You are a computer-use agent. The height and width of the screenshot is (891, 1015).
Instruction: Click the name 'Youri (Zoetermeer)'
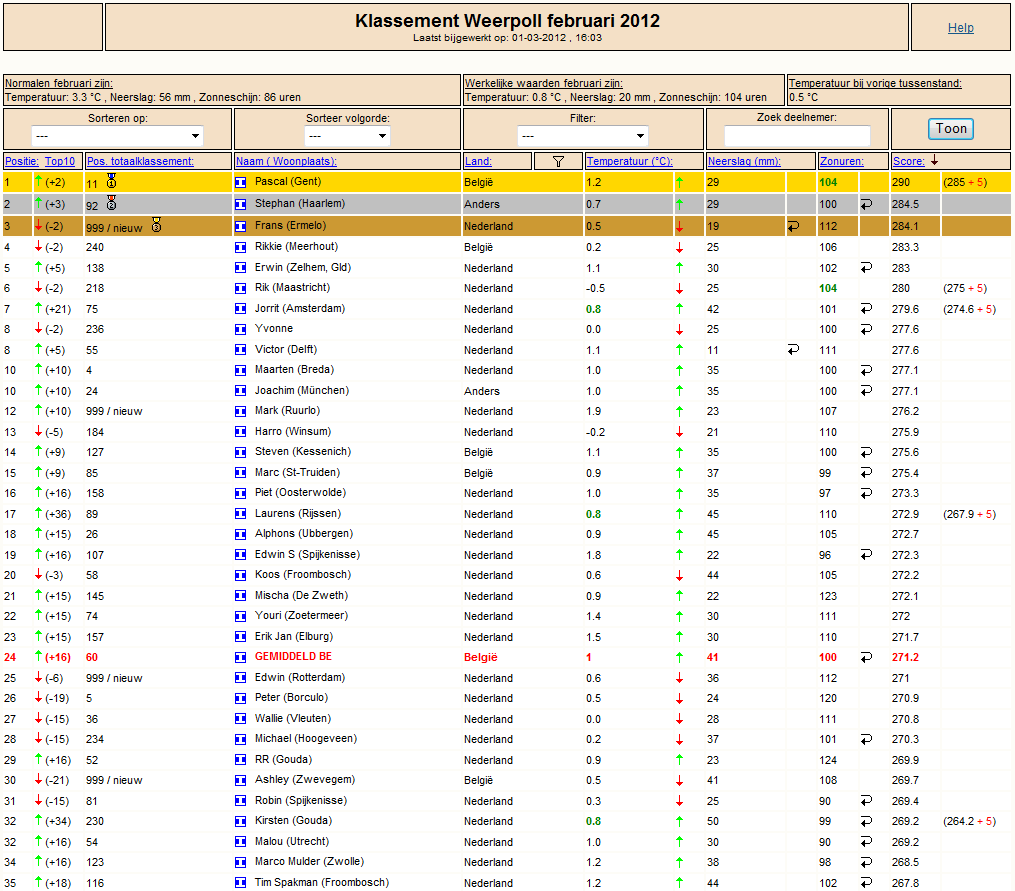point(301,616)
